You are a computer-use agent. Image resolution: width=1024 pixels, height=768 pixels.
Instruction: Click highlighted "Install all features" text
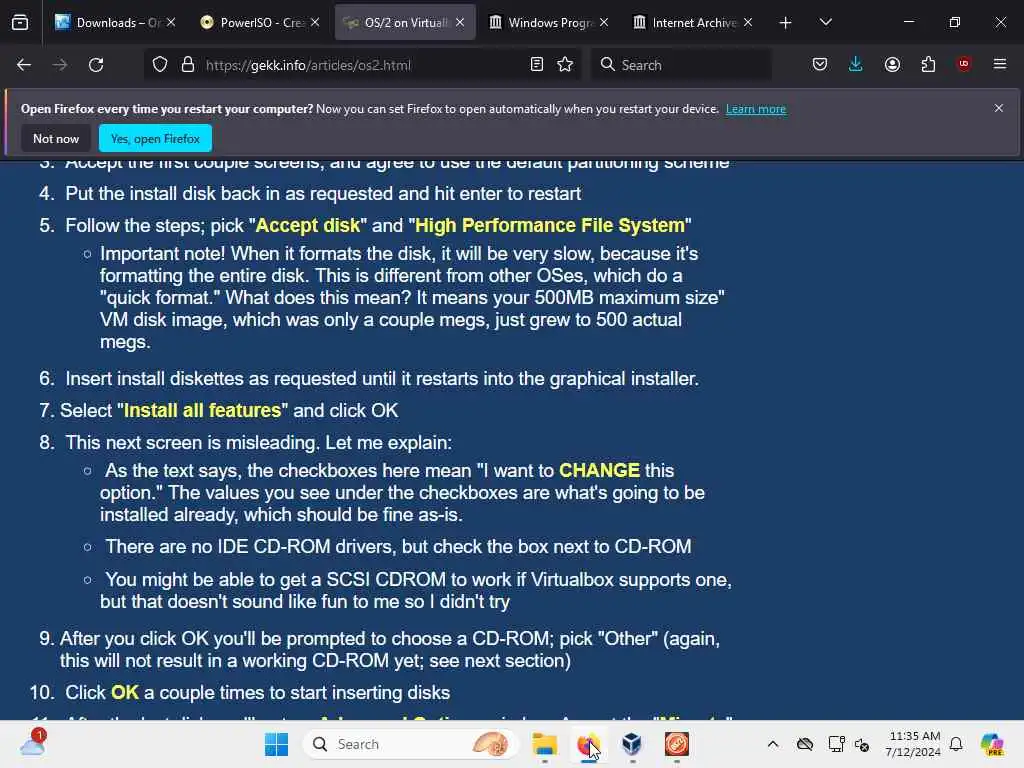point(202,411)
